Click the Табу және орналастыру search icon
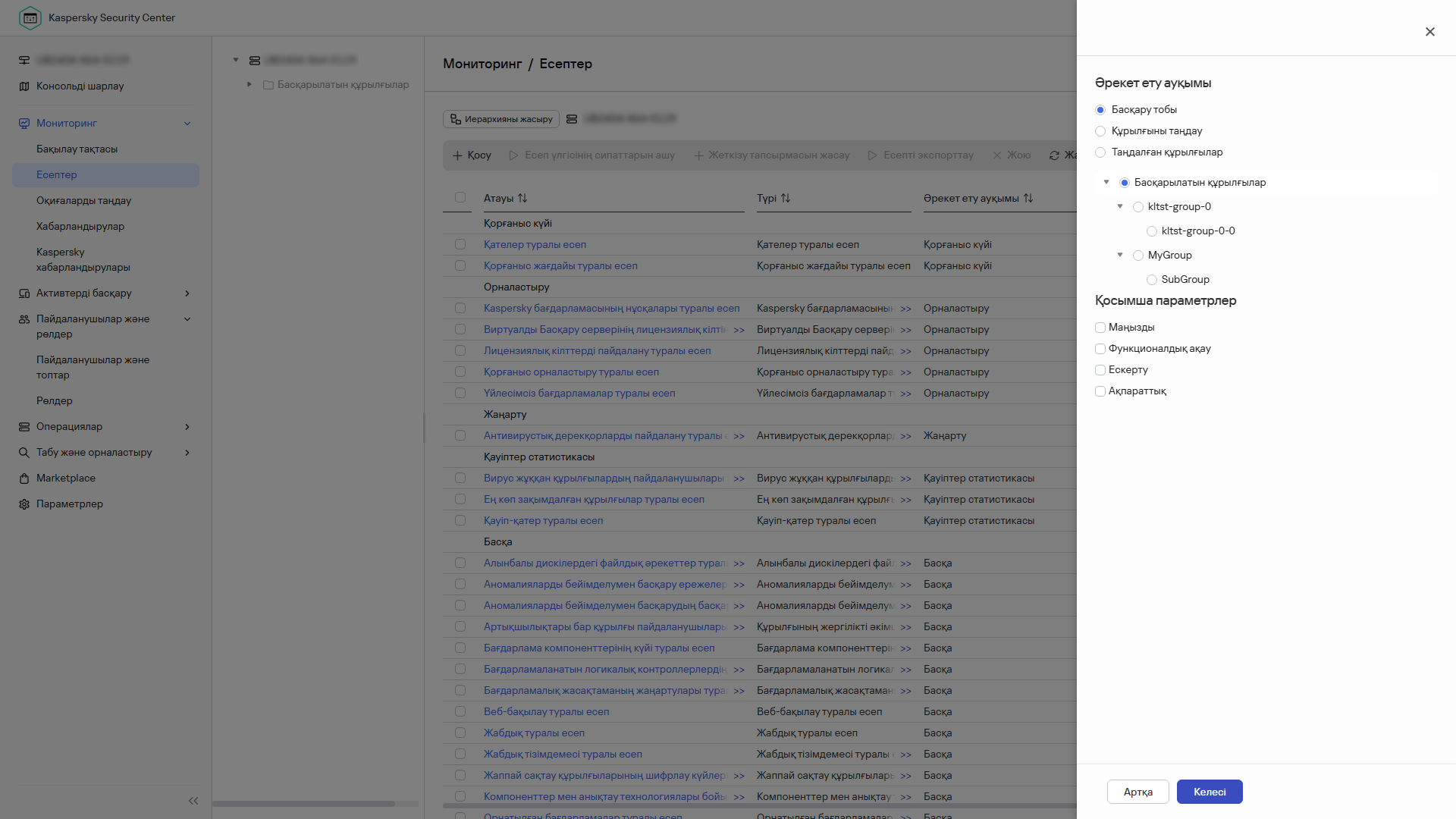 pyautogui.click(x=24, y=453)
